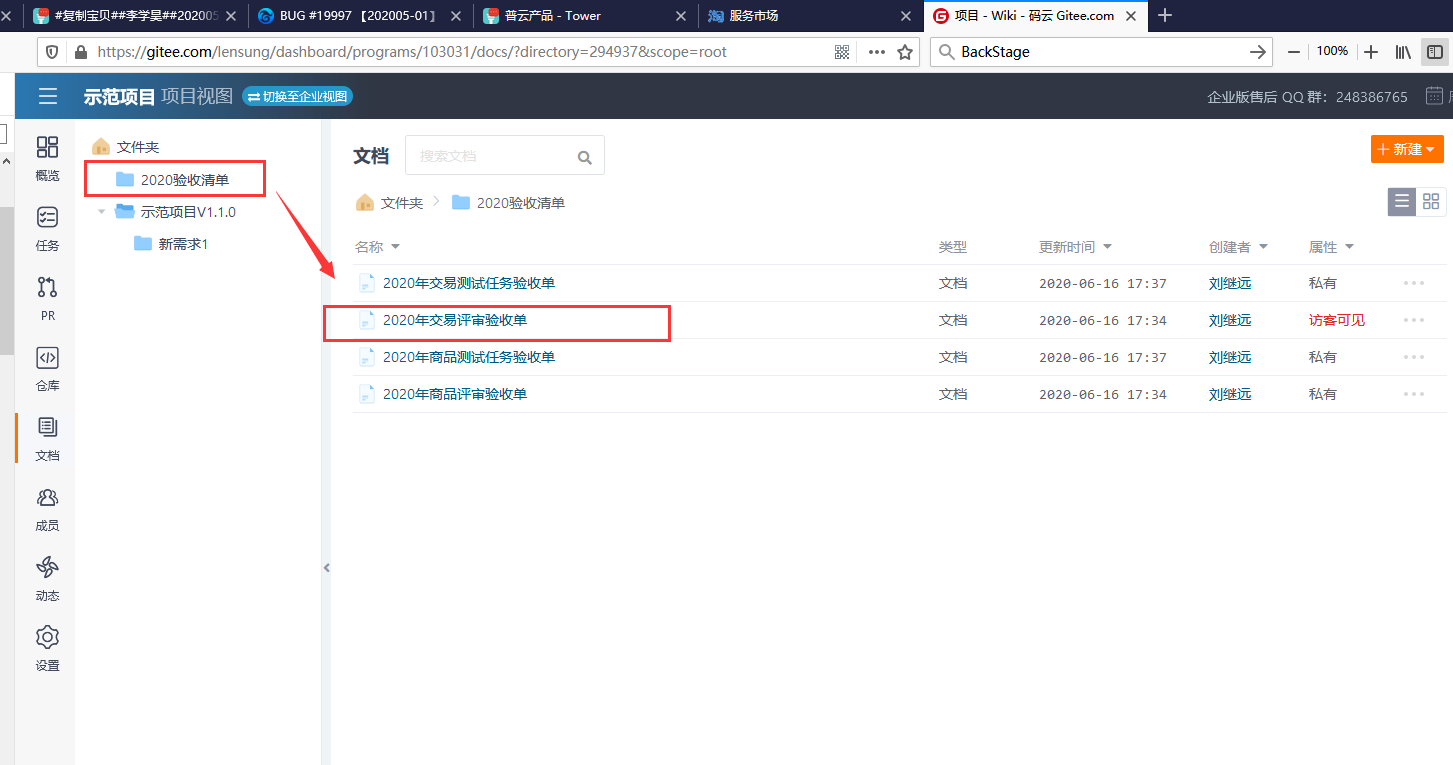Switch to list view layout
Screen dimensions: 1453x765
point(1402,201)
